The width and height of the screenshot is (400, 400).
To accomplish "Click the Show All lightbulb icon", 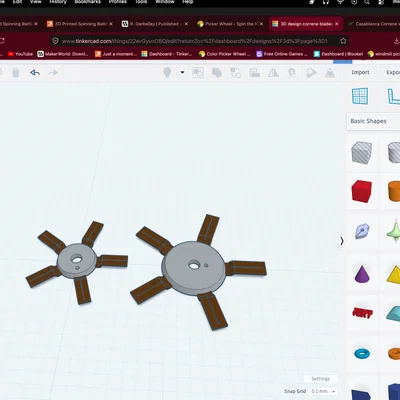I will pyautogui.click(x=167, y=72).
